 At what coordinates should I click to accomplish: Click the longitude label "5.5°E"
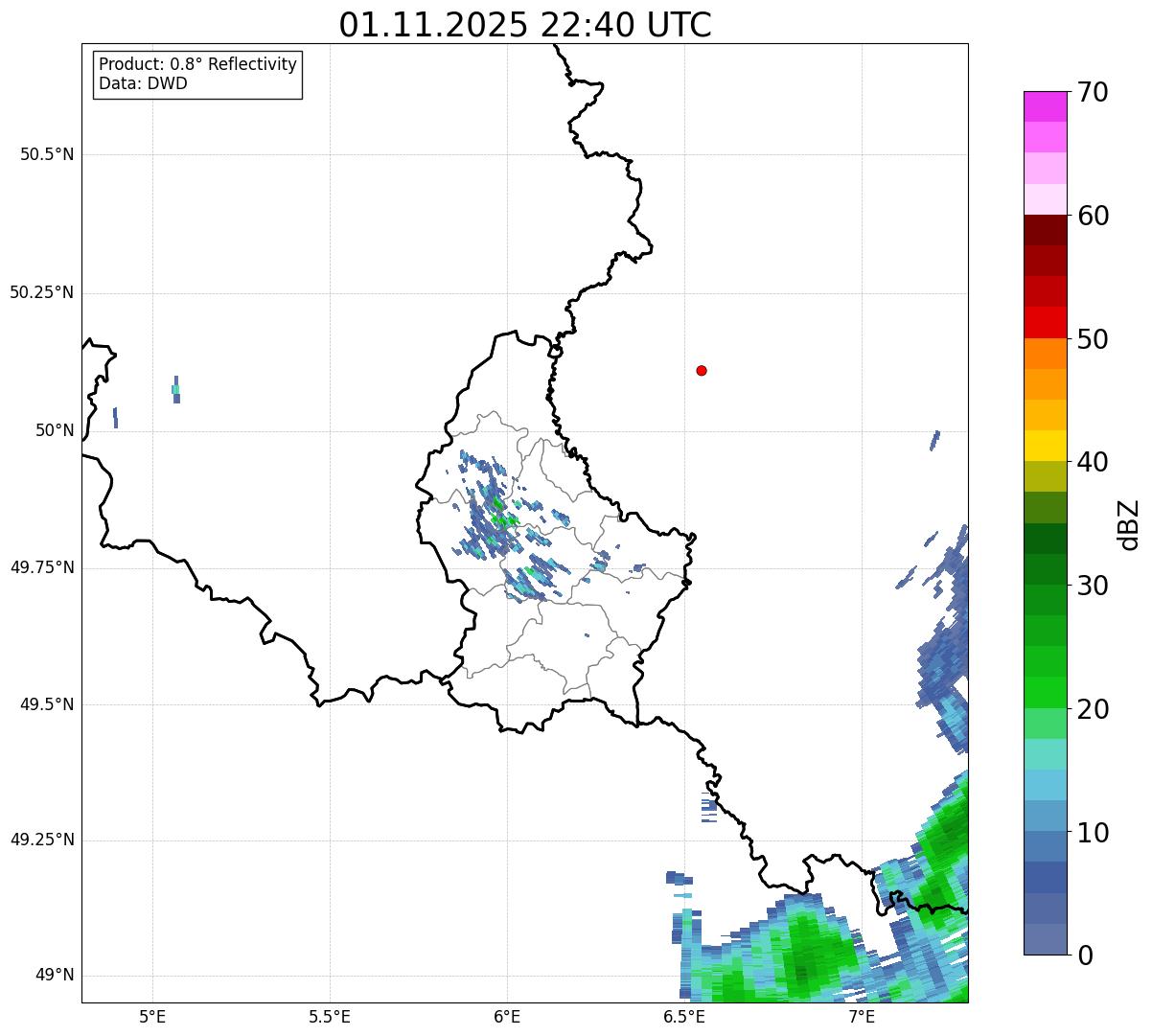330,1016
